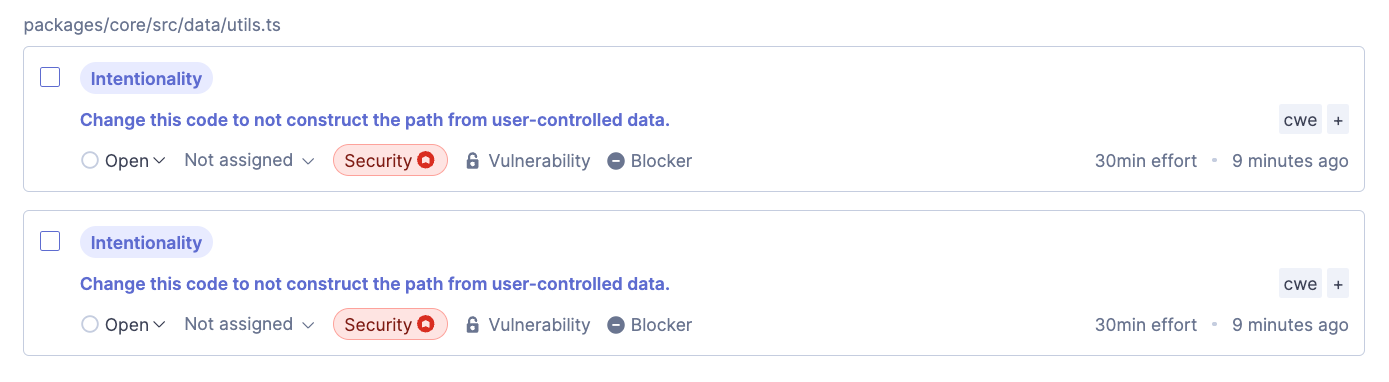Image resolution: width=1389 pixels, height=382 pixels.
Task: Expand second issue's Not assigned dropdown
Action: click(x=249, y=324)
